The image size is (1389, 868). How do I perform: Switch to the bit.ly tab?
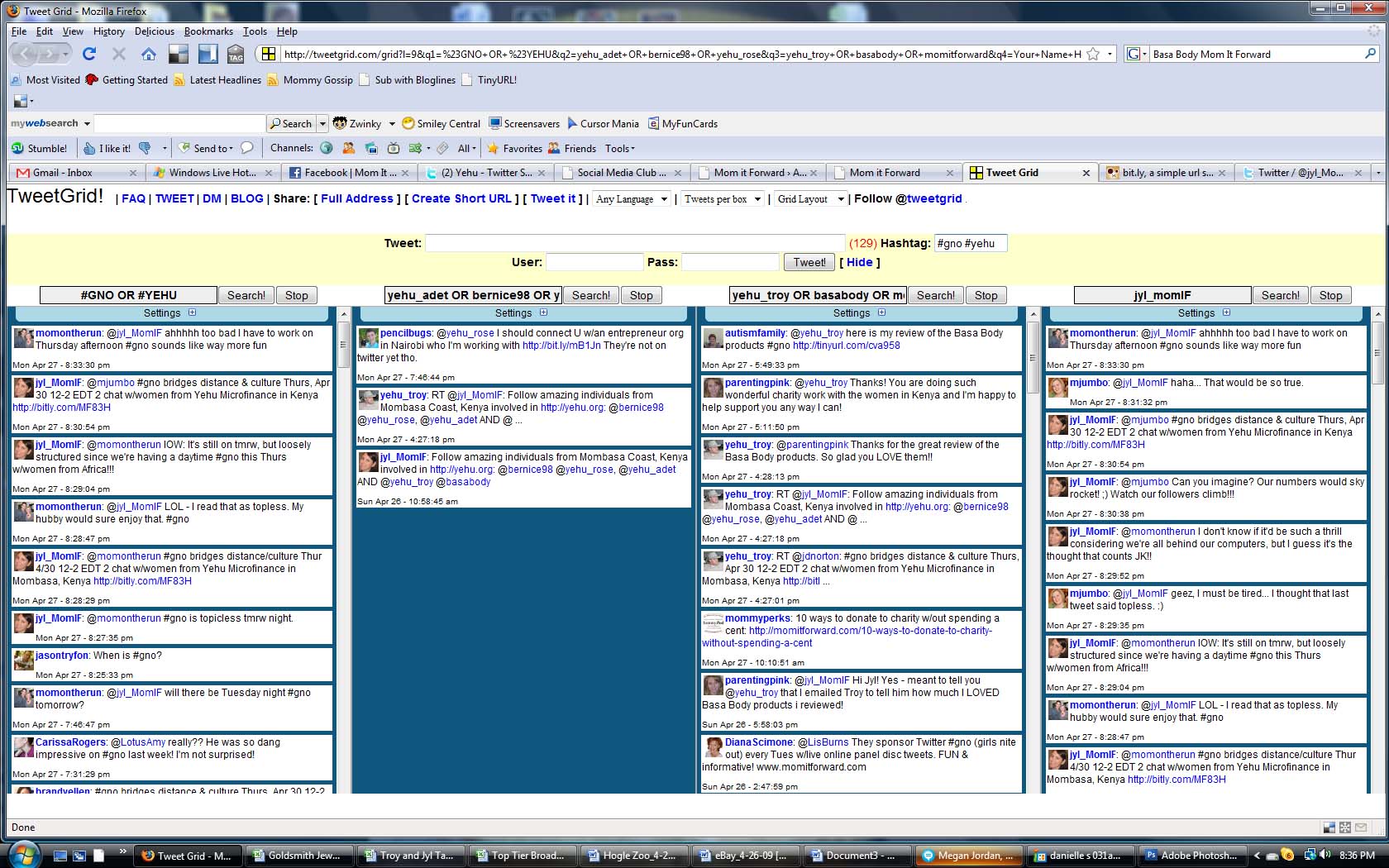click(1167, 172)
